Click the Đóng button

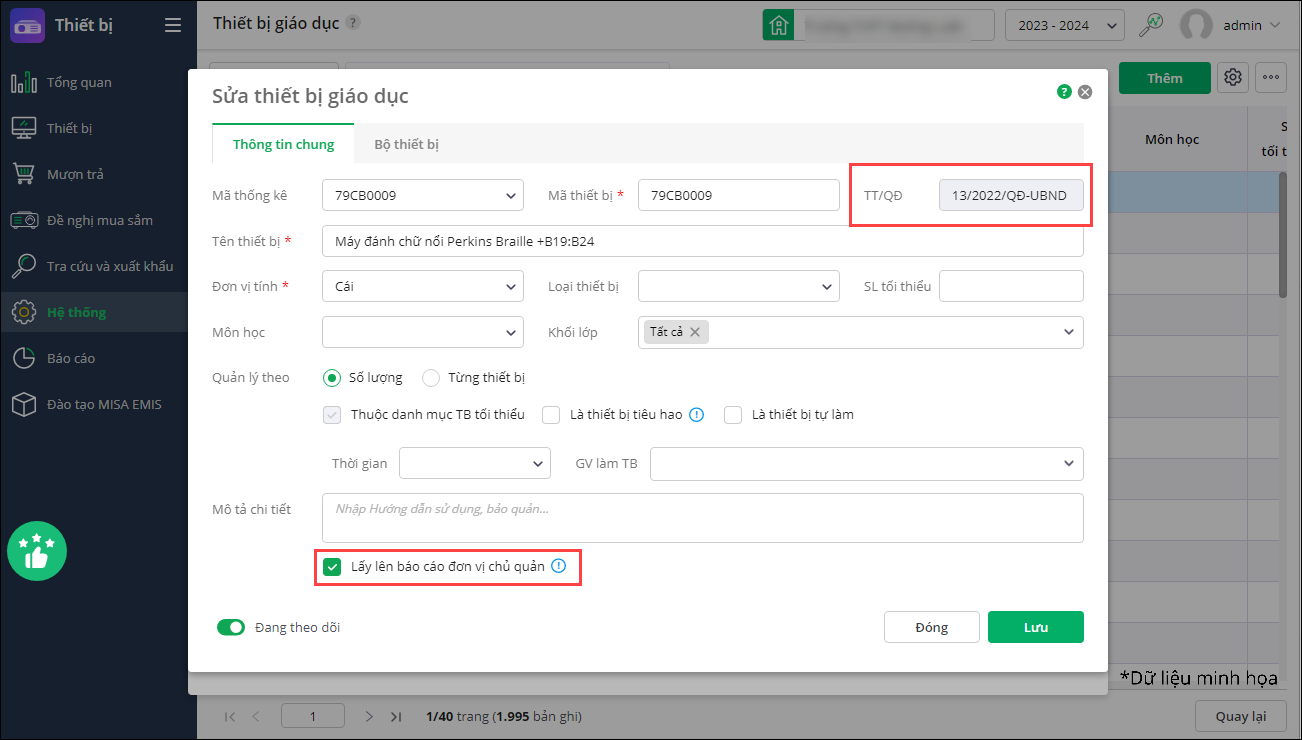coord(930,627)
